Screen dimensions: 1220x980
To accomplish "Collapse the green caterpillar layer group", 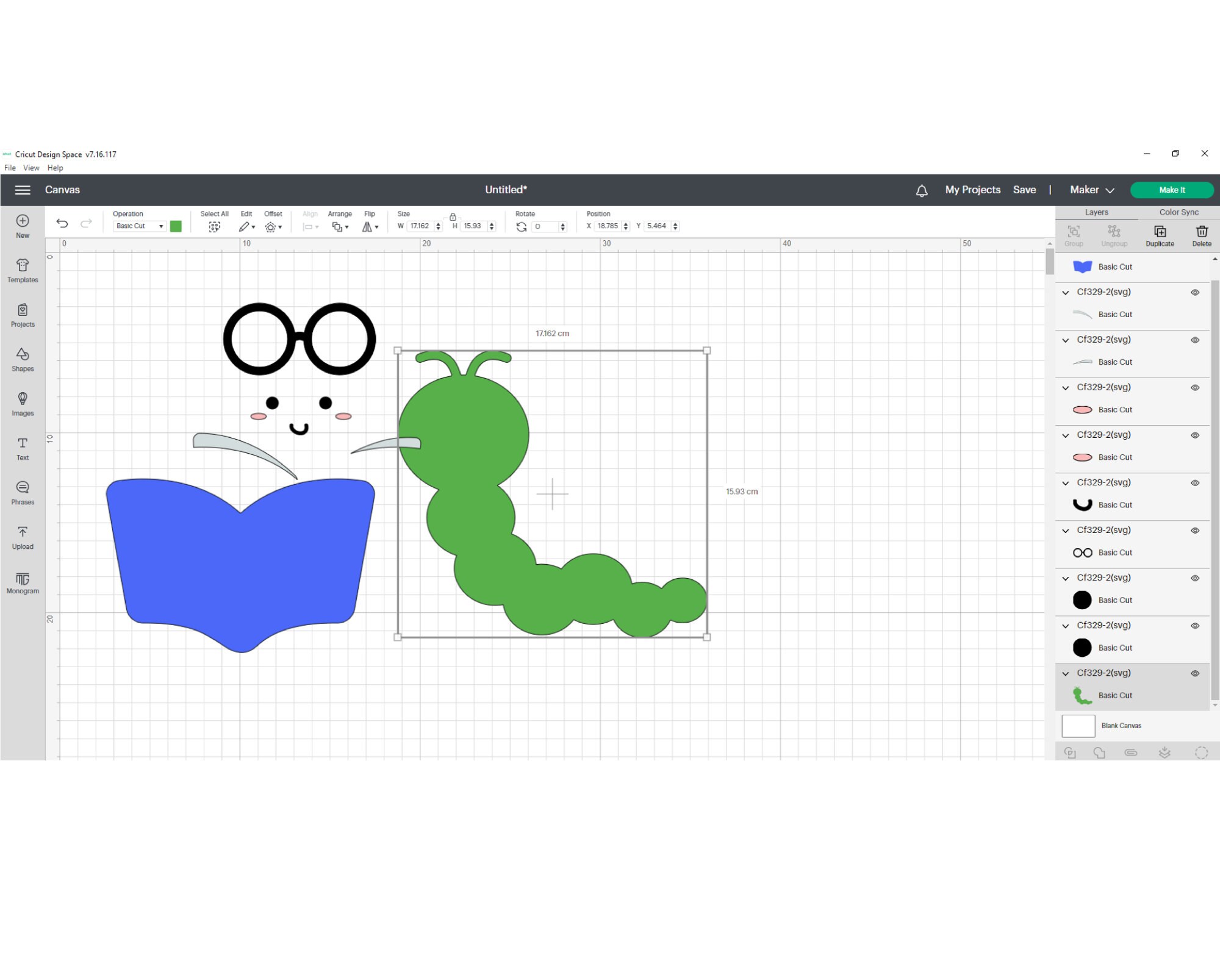I will tap(1065, 673).
